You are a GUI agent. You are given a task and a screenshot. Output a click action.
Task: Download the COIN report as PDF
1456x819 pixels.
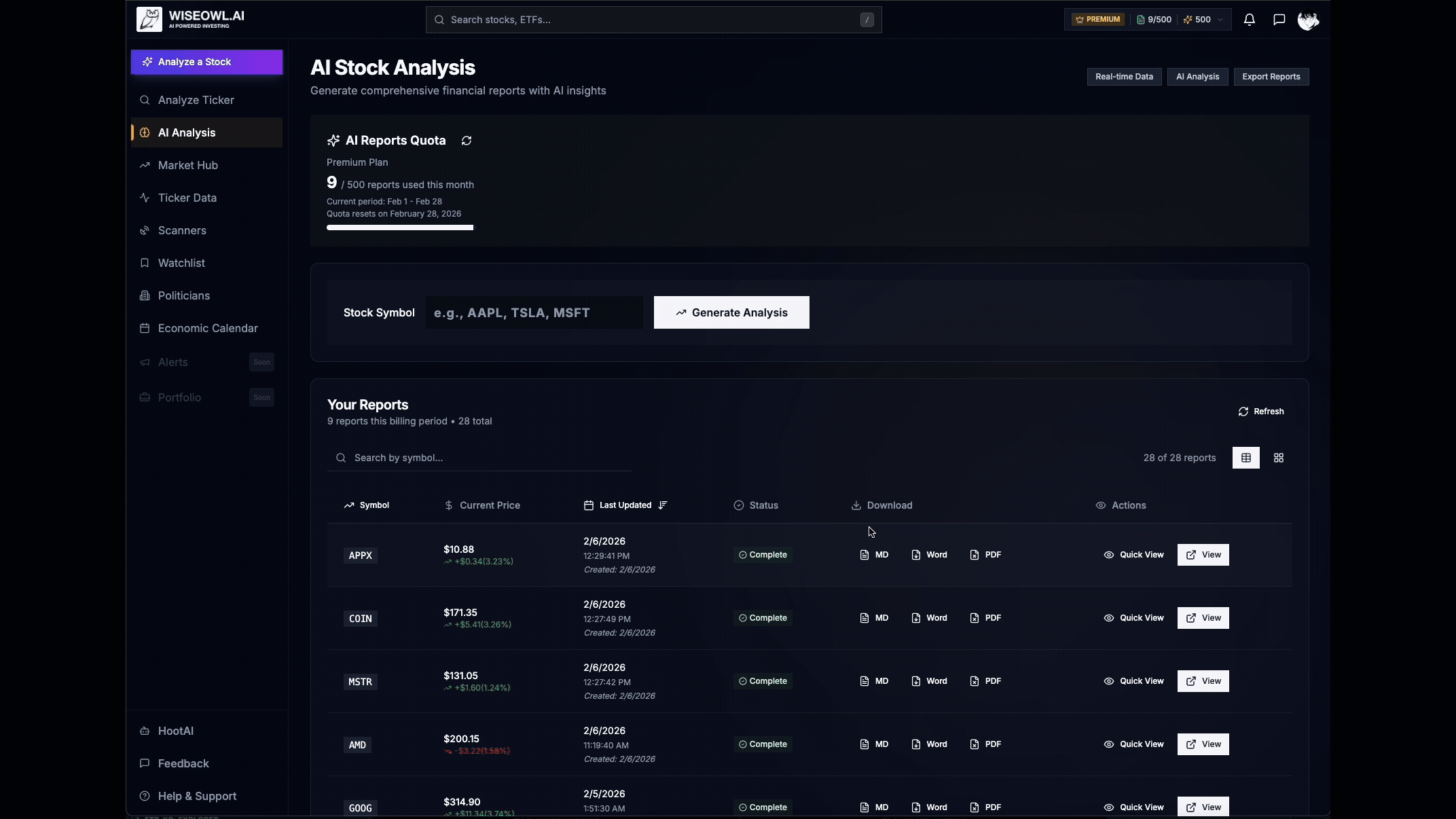click(985, 618)
